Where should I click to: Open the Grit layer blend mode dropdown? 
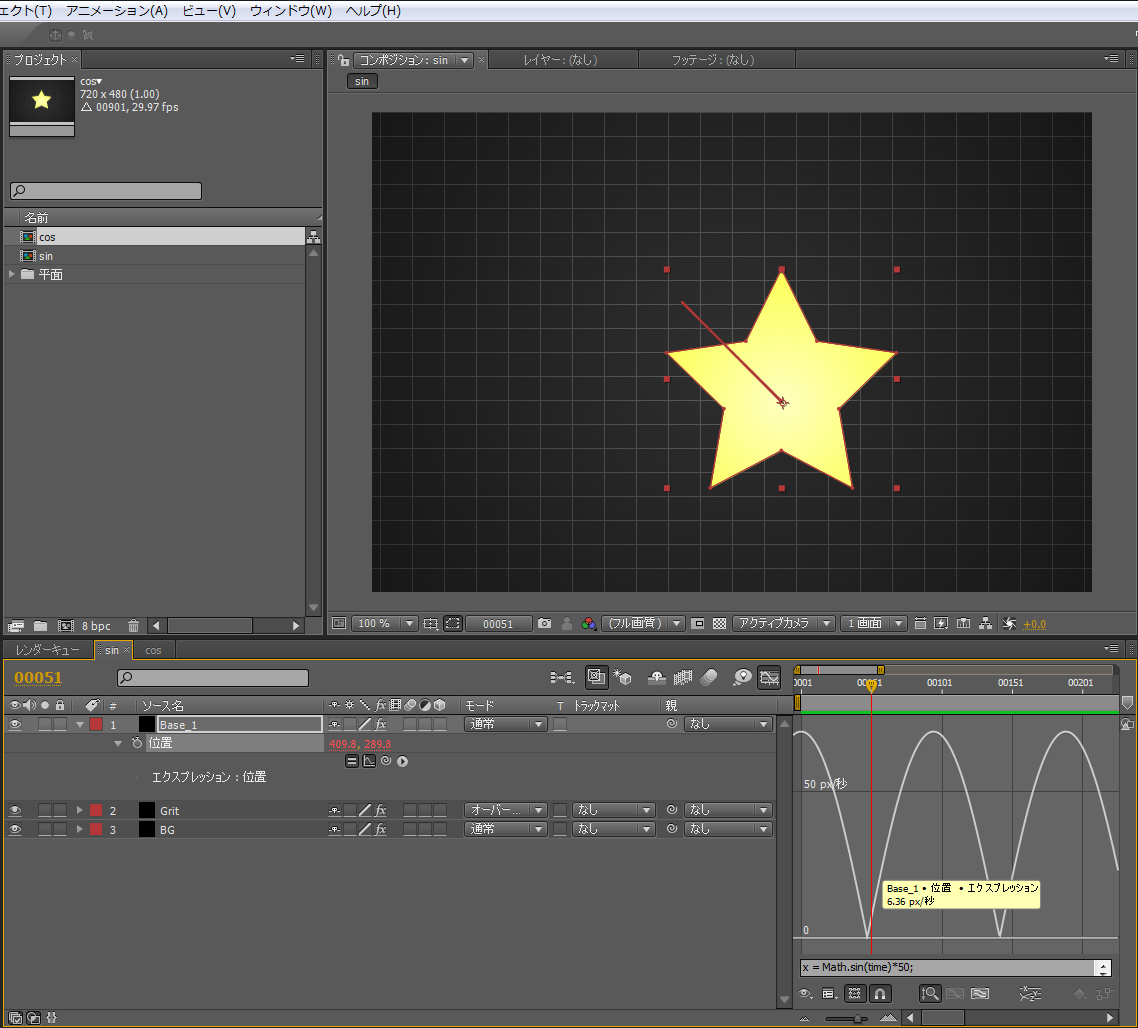(505, 810)
